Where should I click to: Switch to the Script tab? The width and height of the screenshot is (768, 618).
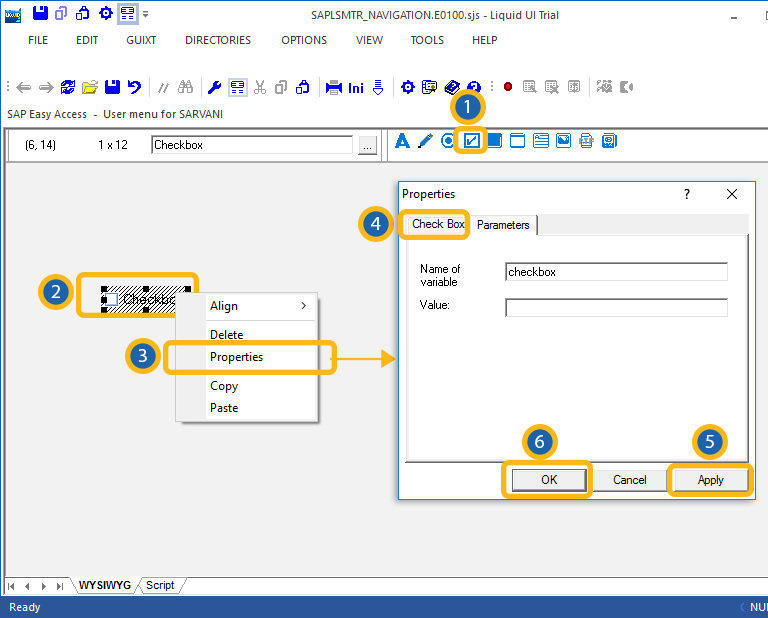(160, 585)
